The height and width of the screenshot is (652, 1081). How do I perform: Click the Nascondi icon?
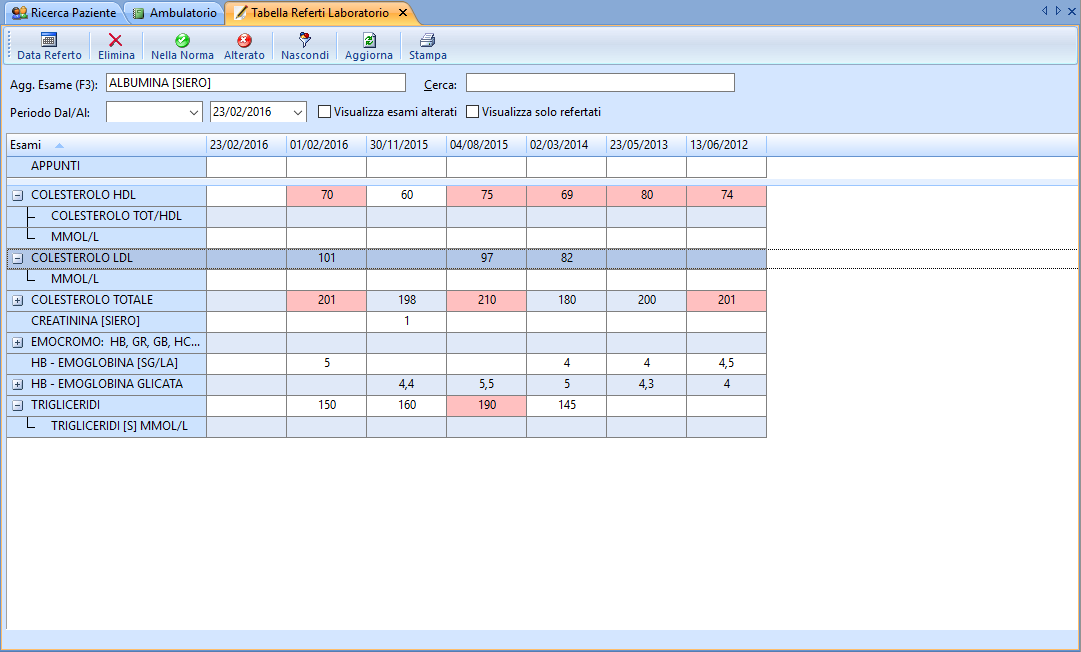[x=305, y=40]
